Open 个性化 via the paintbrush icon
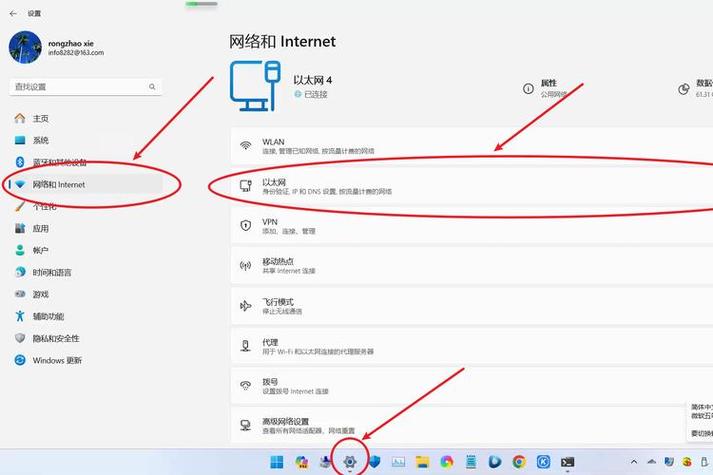 point(20,207)
